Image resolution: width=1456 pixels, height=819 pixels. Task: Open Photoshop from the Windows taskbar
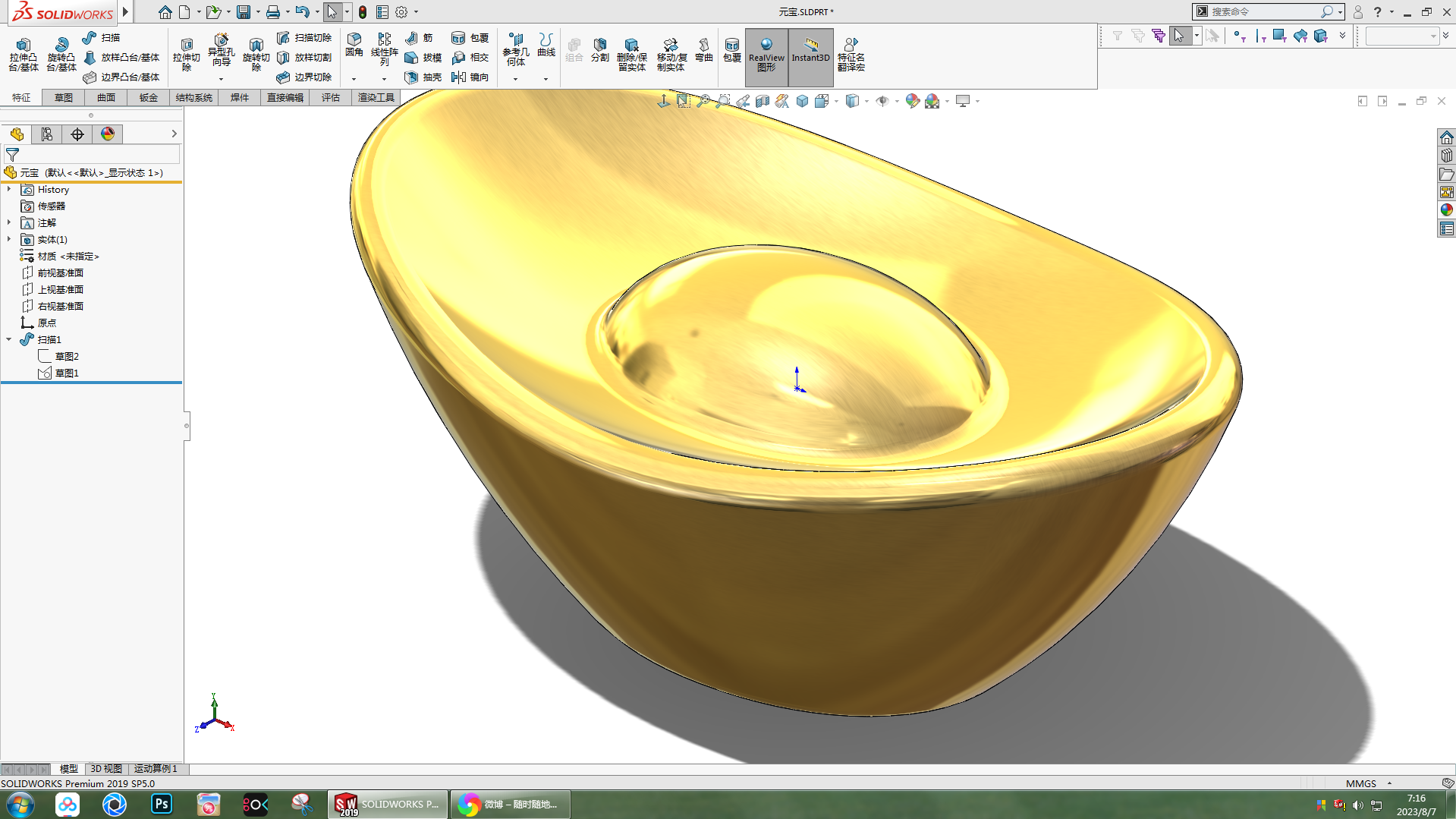pos(162,805)
